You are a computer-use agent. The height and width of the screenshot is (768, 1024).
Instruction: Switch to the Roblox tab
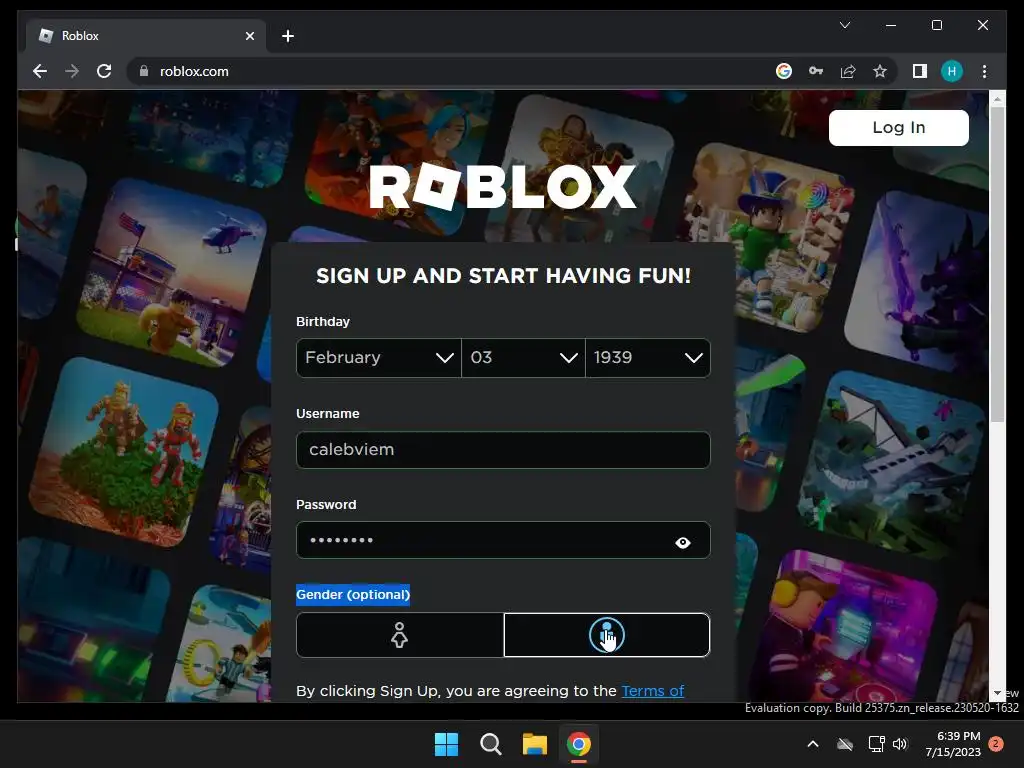[x=146, y=36]
